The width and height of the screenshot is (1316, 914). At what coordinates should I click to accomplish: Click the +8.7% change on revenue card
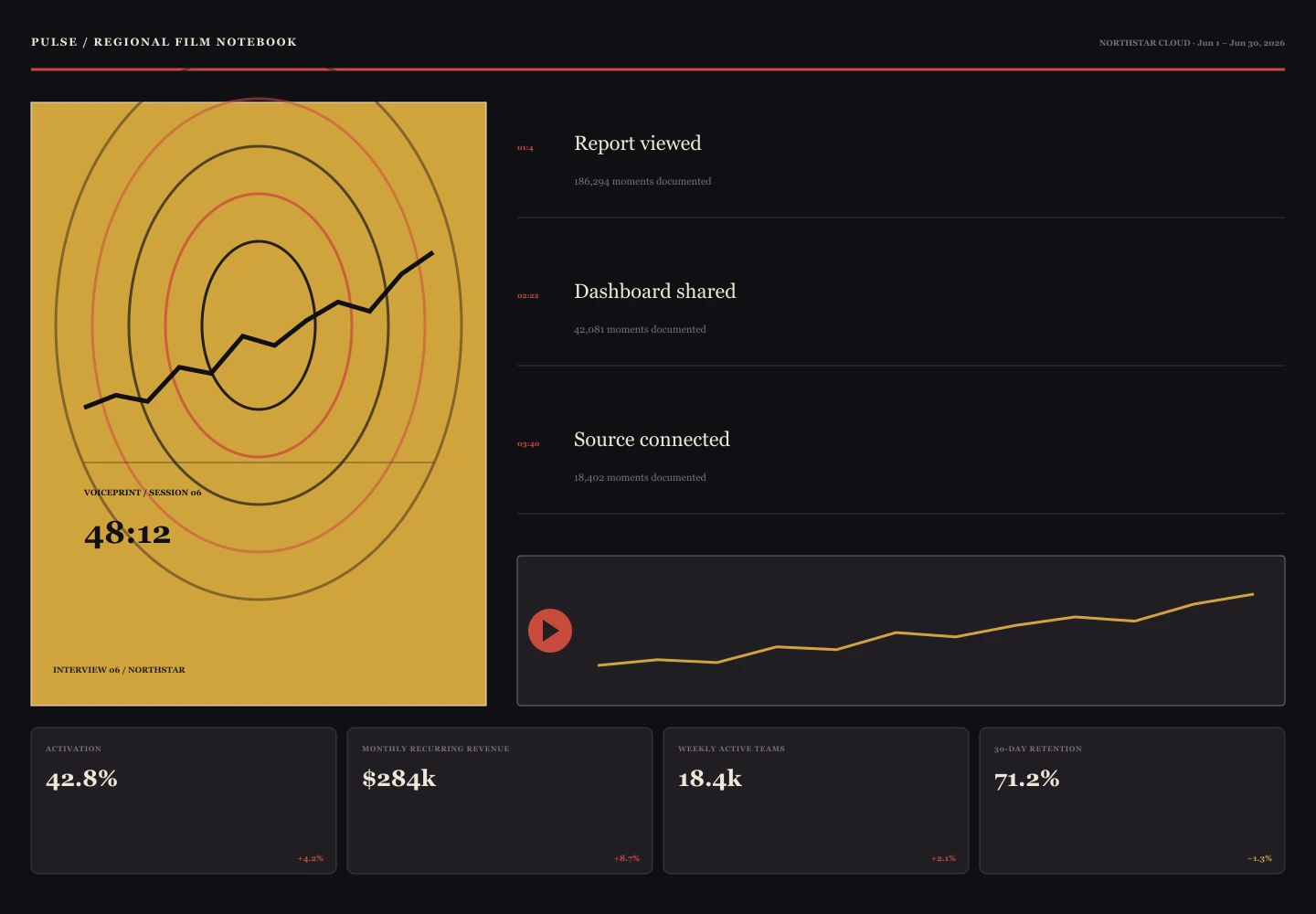627,858
